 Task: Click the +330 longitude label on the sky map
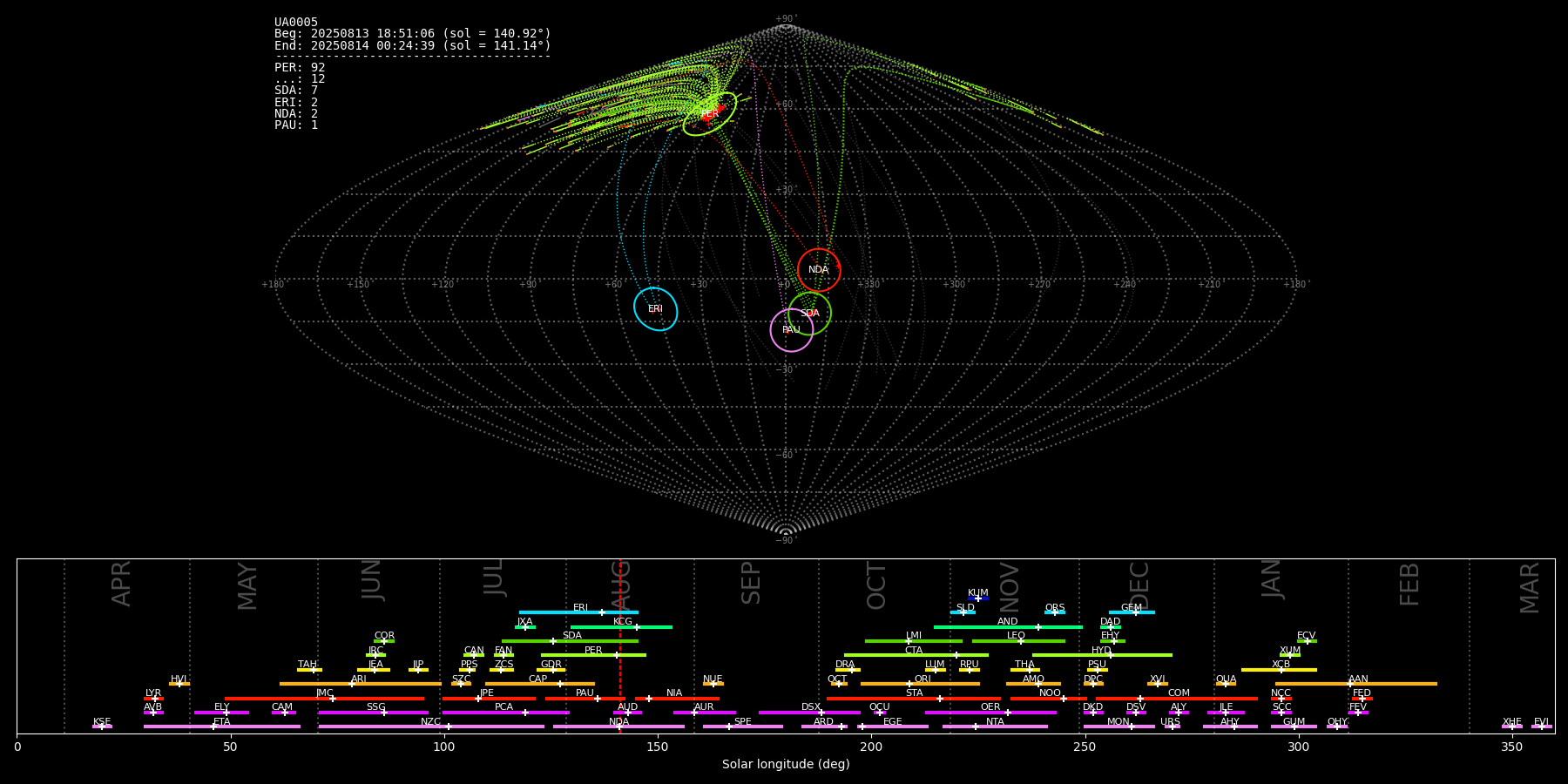point(868,285)
